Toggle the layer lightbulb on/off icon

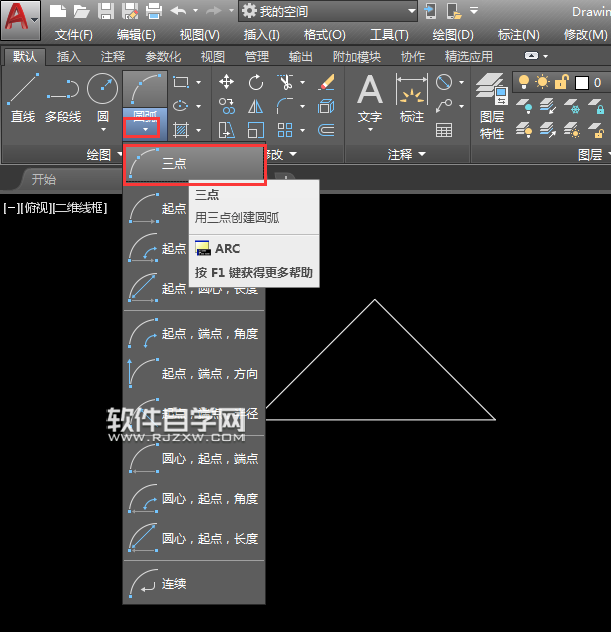tap(523, 81)
